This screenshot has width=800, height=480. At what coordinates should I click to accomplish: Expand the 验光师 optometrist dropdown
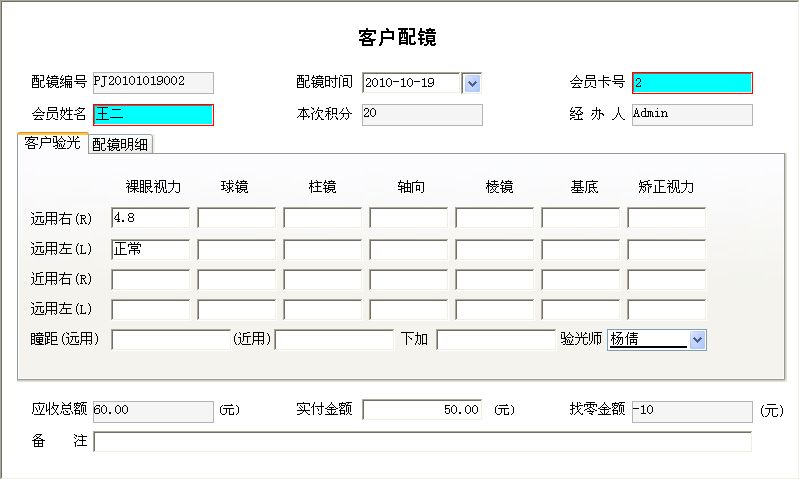698,340
